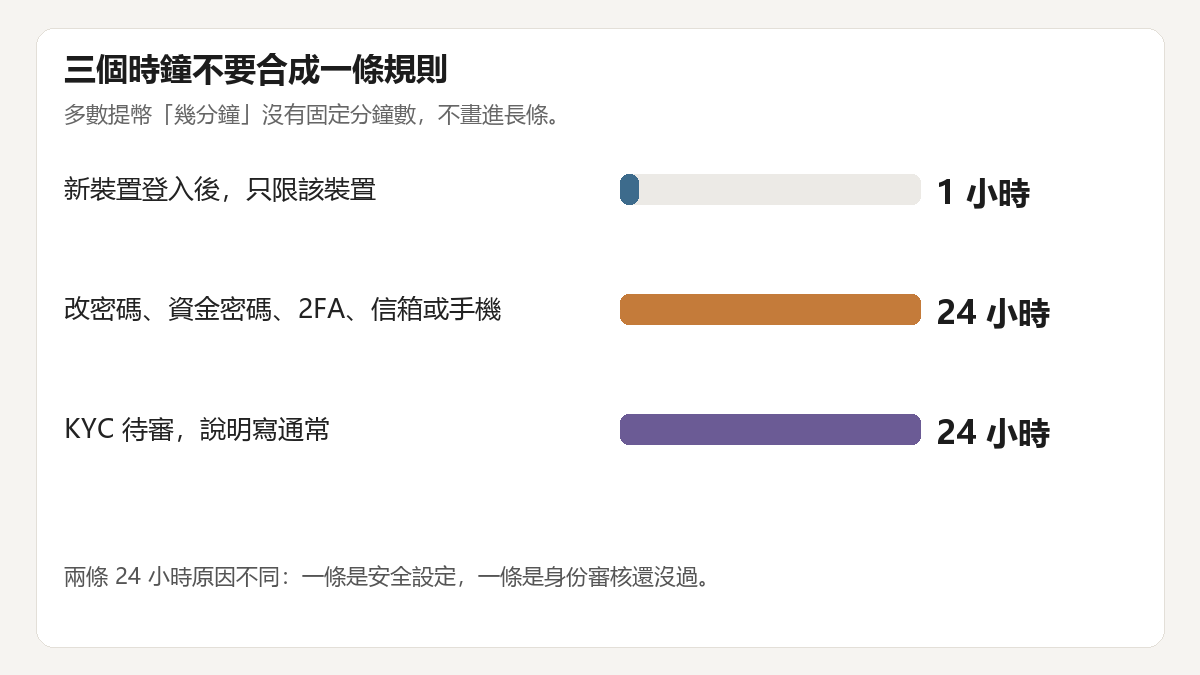Select the row label starting with 改密碼、資金密碼

click(x=282, y=310)
